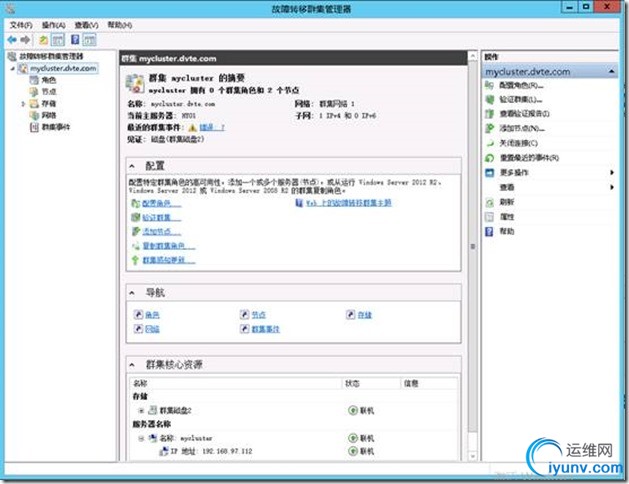This screenshot has width=629, height=484.
Task: Click the online status icon for 群集磁盘2
Action: [x=353, y=411]
